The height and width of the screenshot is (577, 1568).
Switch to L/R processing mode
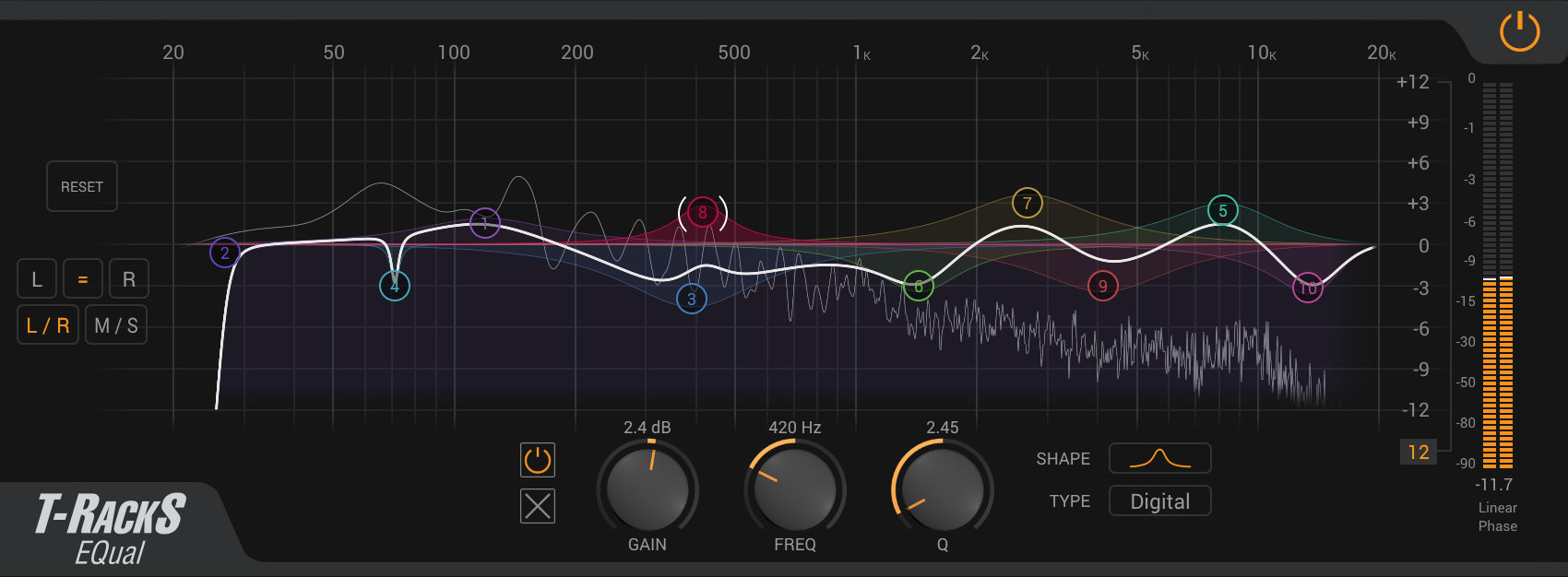click(x=48, y=325)
